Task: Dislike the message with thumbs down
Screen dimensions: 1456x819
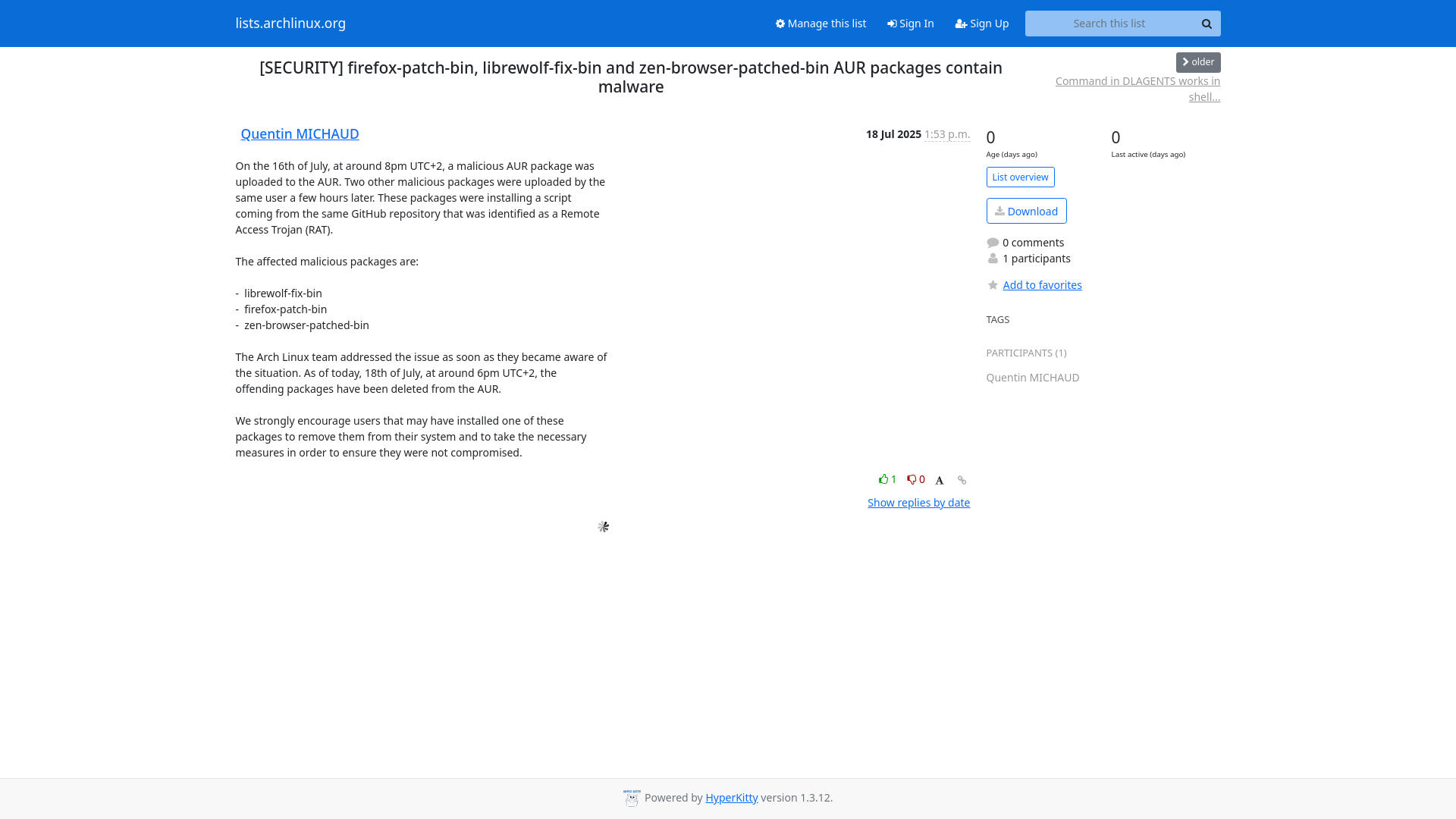Action: pyautogui.click(x=915, y=479)
